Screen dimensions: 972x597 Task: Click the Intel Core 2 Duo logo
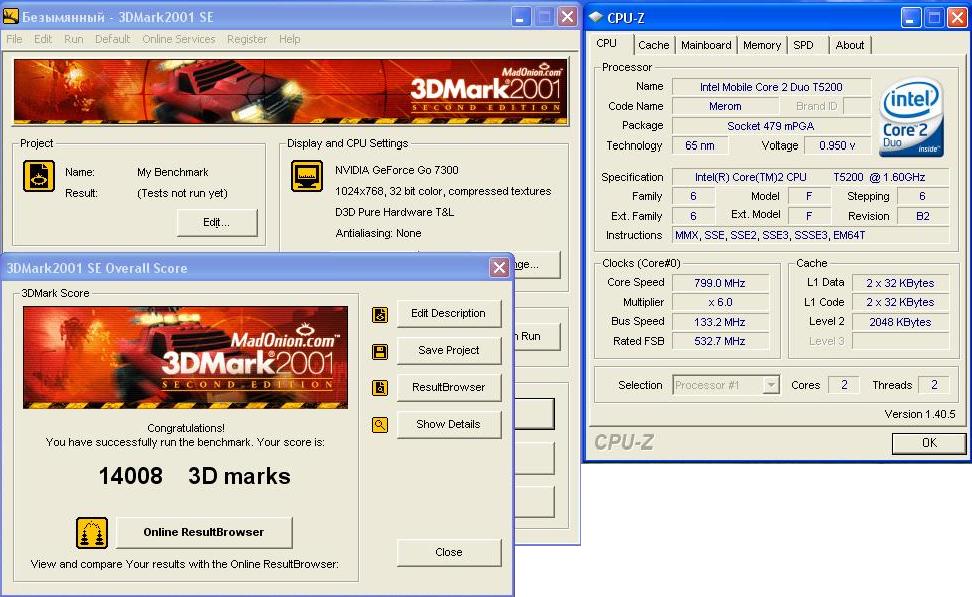pos(911,117)
